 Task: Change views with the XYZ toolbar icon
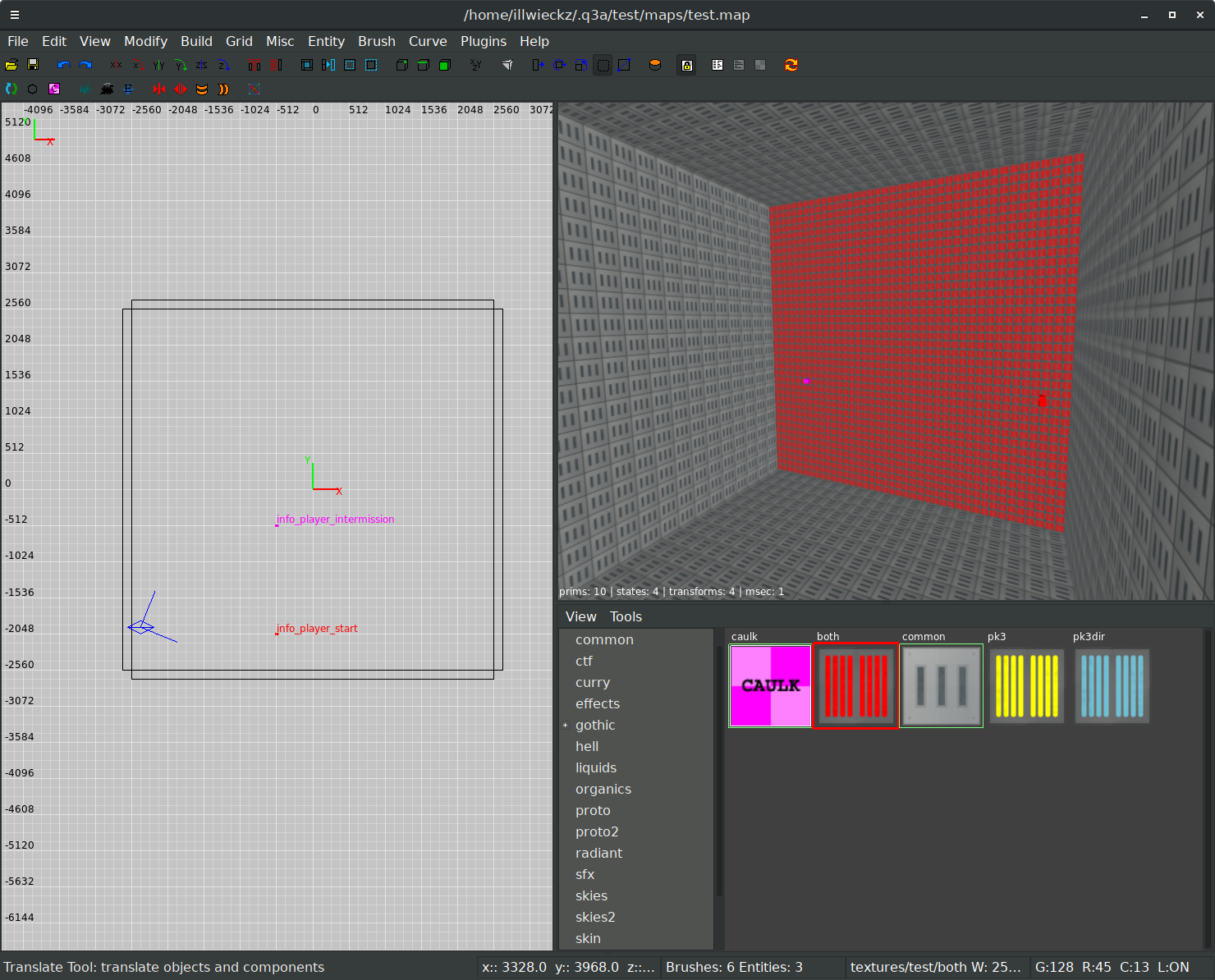[475, 65]
